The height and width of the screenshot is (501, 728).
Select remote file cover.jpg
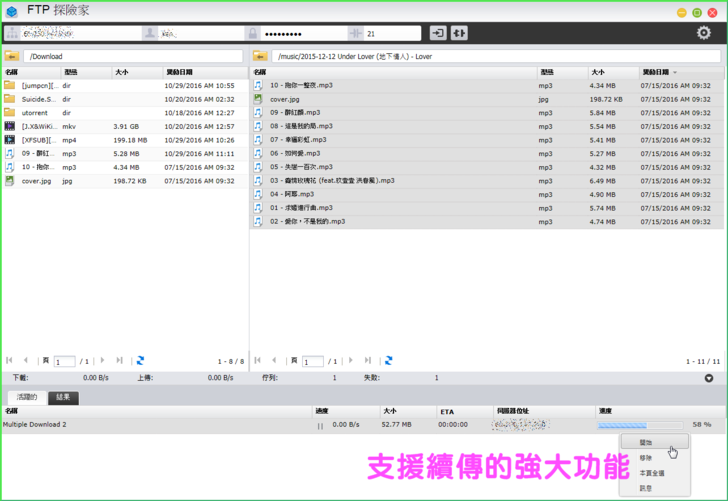click(x=285, y=99)
